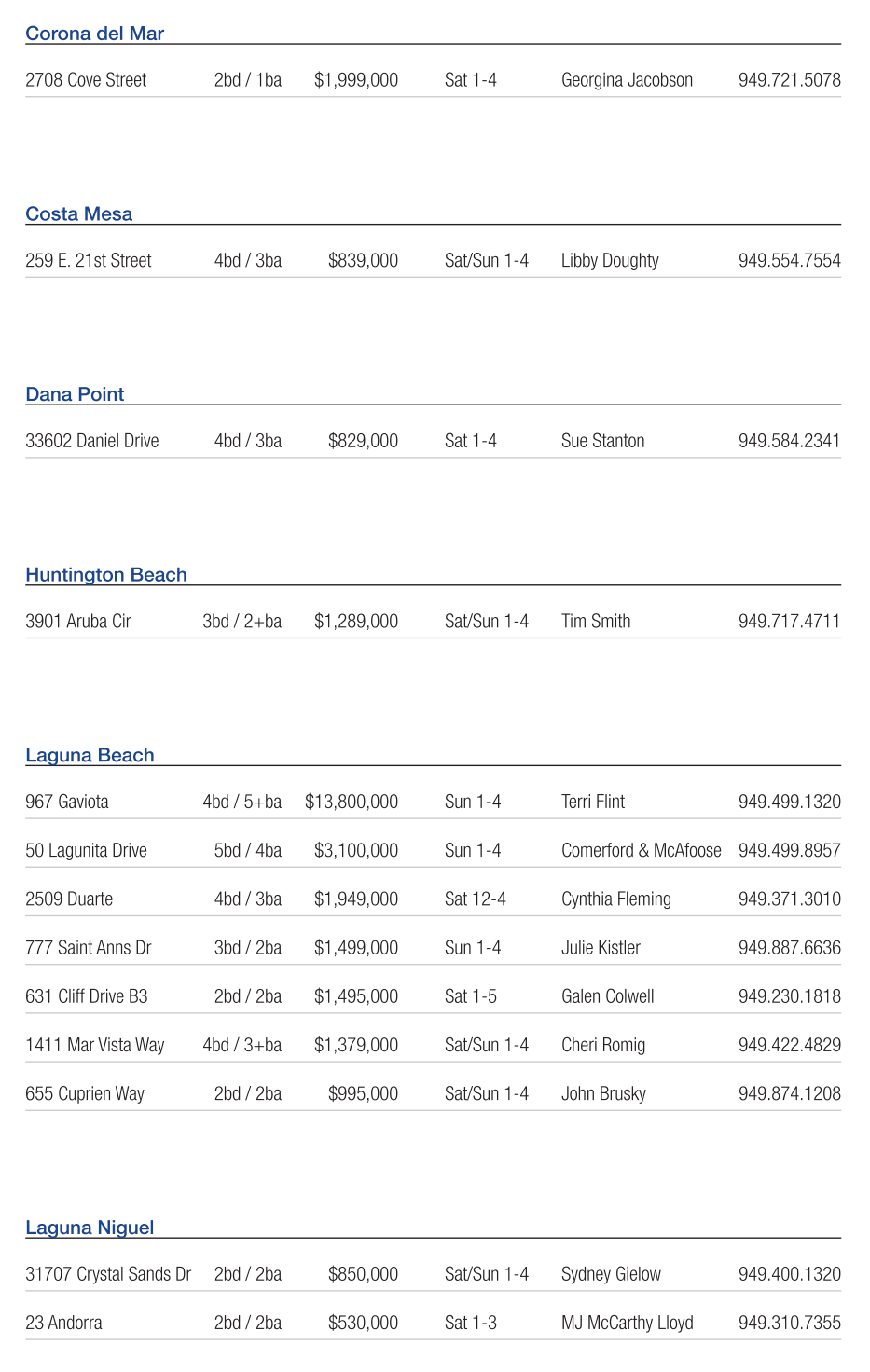Click the 31707 Crystal Sands Dr address
This screenshot has height=1372, width=870.
108,1274
